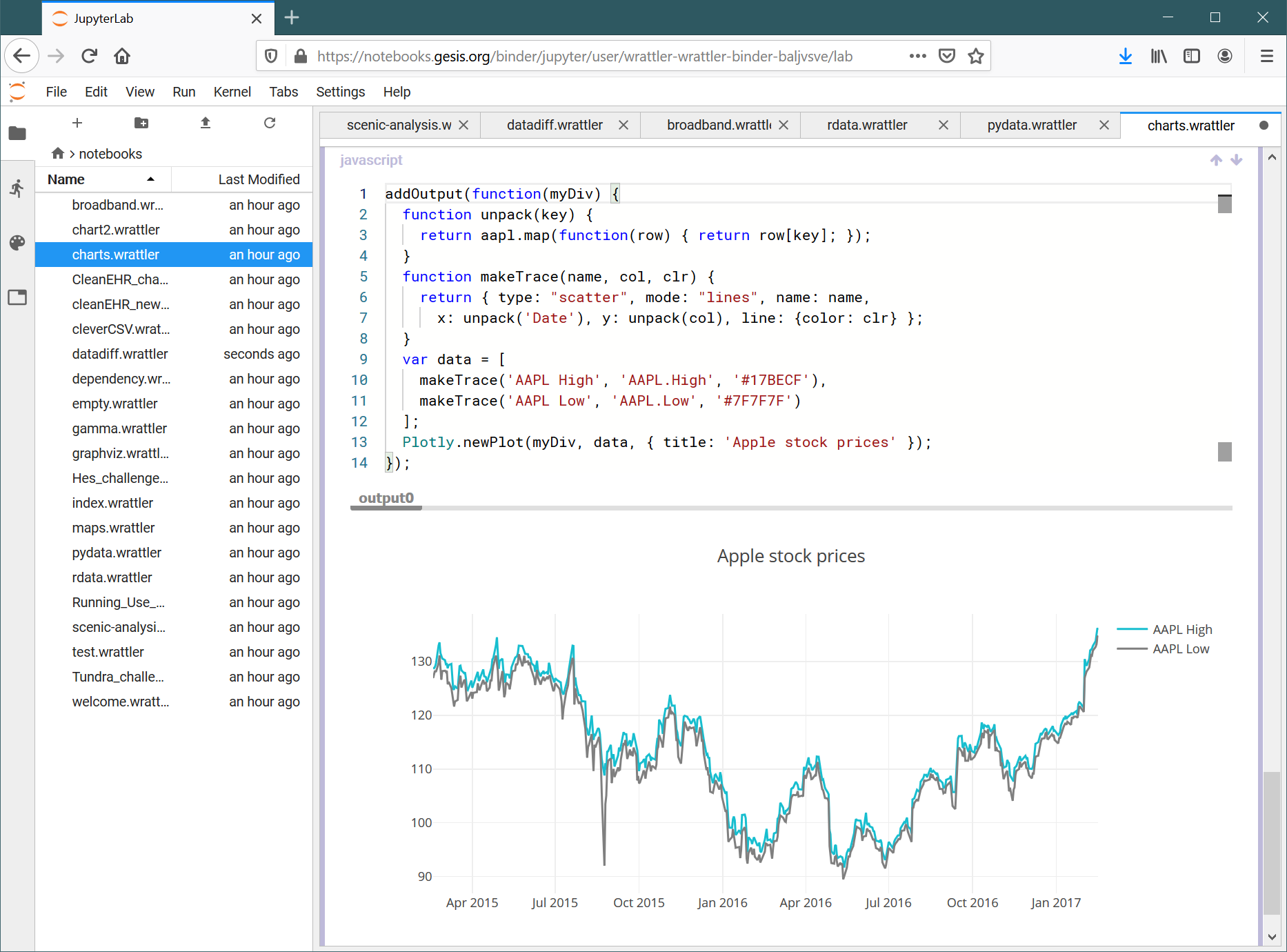Open page actions three-dot menu

(917, 56)
